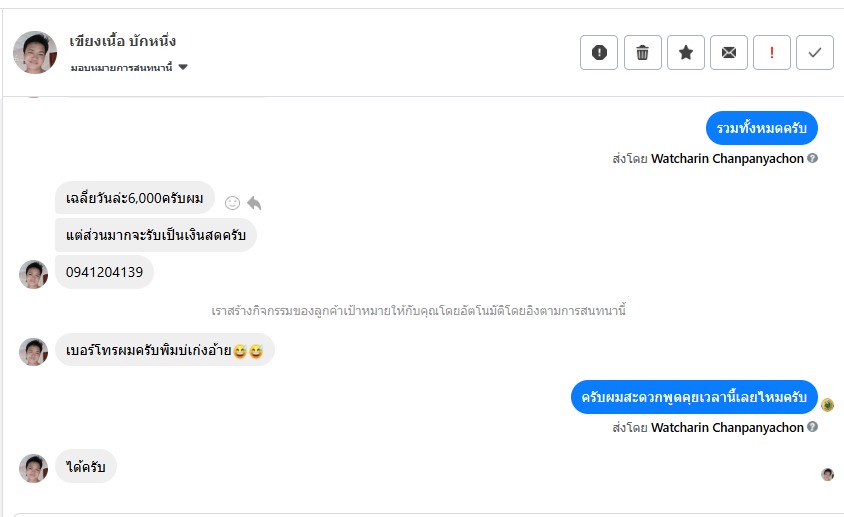Reply to 6,000 message with arrow icon

coord(254,203)
